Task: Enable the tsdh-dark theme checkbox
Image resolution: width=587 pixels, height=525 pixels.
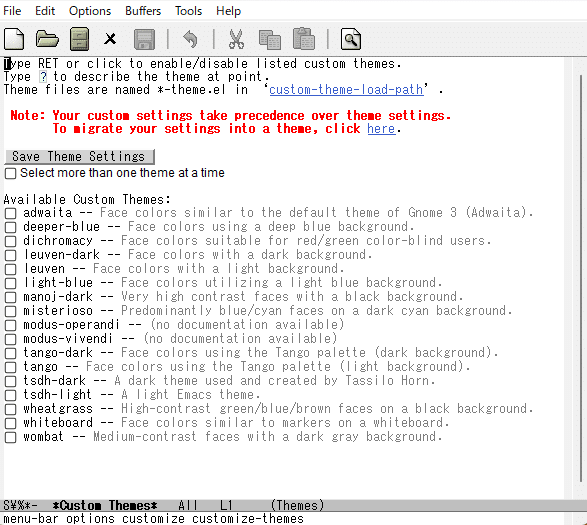Action: [x=10, y=381]
